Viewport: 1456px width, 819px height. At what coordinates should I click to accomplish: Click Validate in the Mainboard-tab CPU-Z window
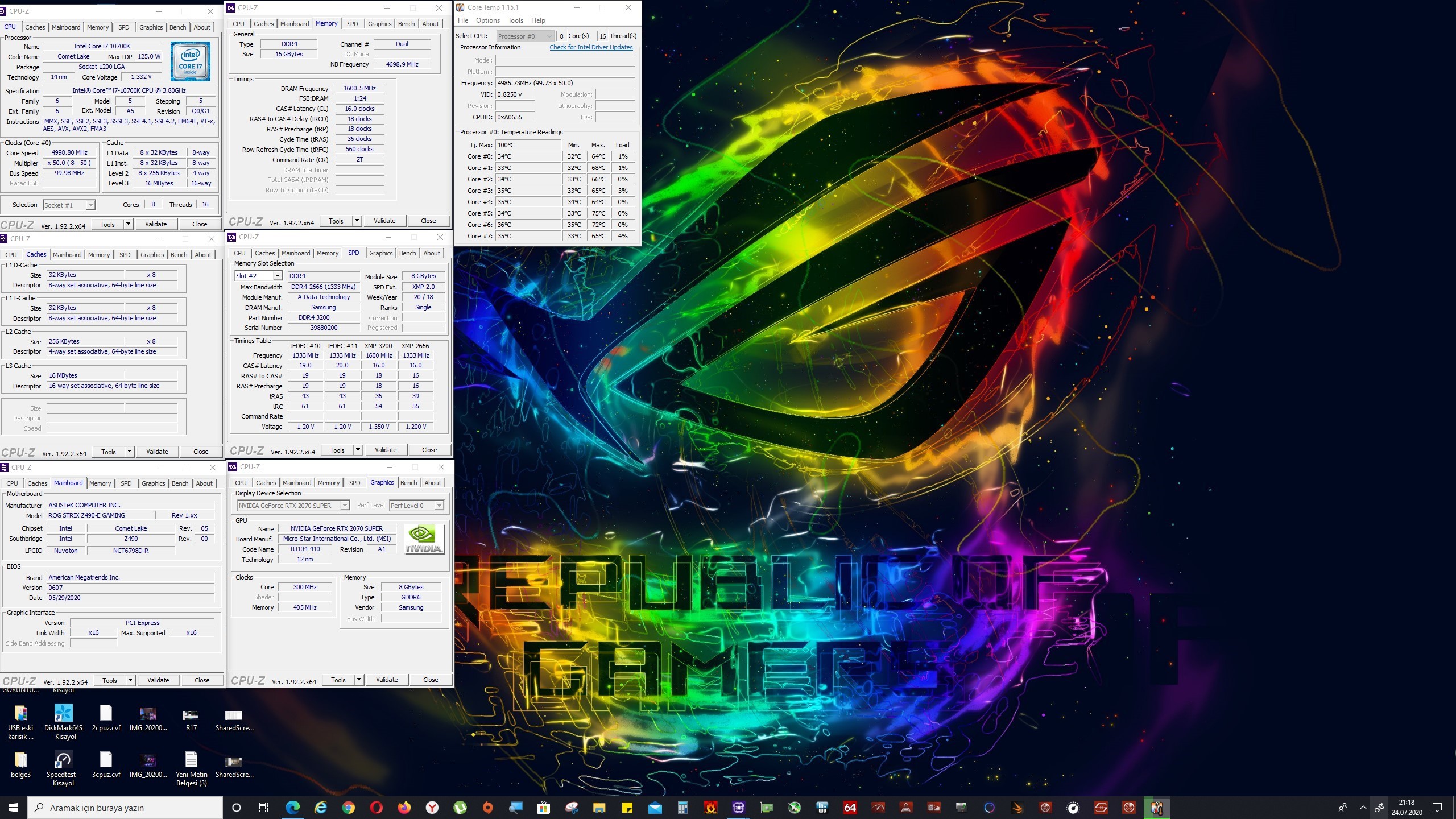(x=158, y=680)
